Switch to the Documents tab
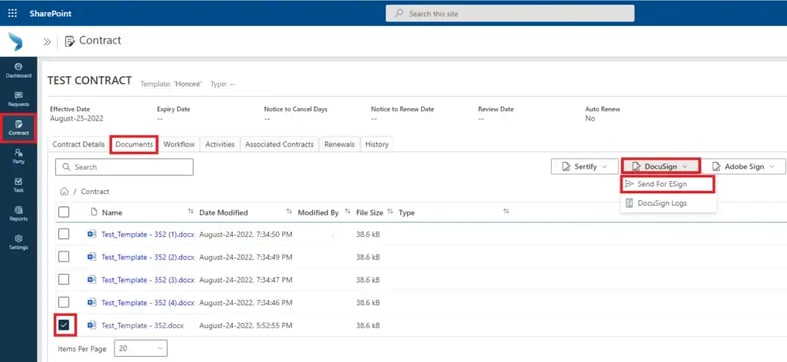 point(134,144)
